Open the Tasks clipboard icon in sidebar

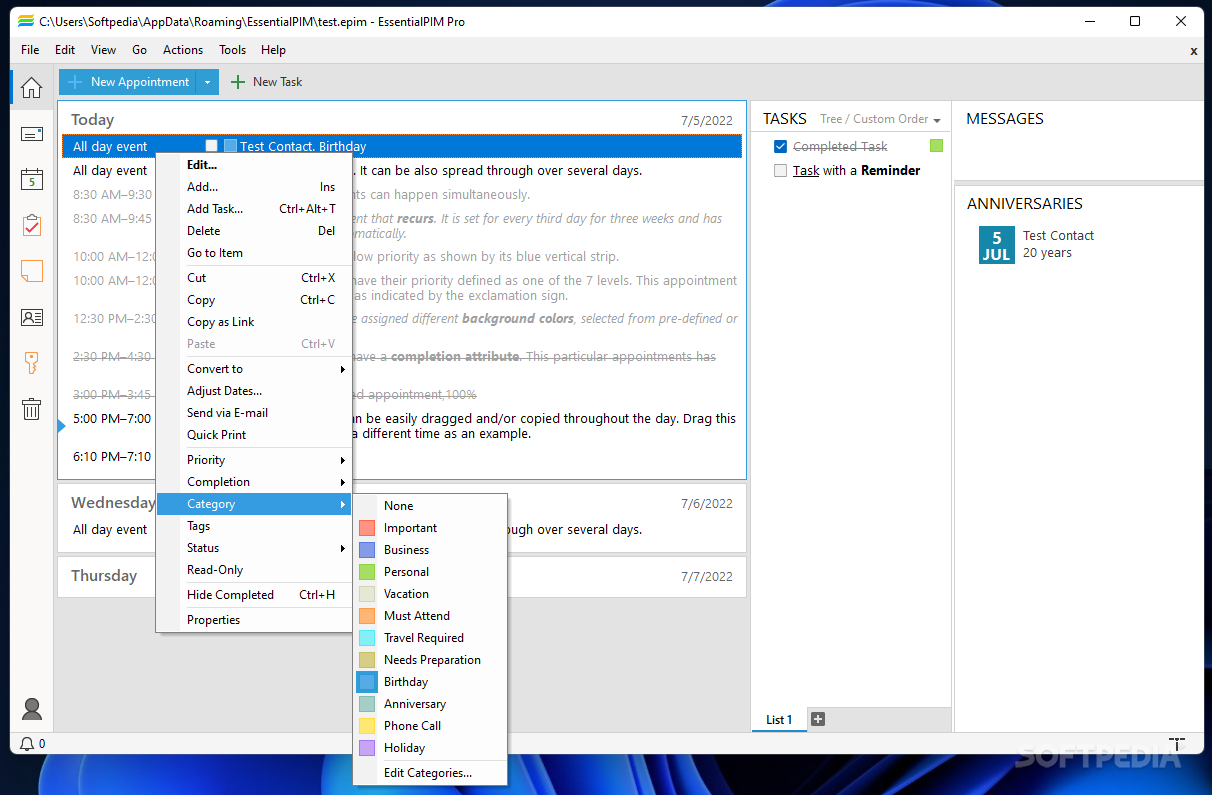(31, 225)
